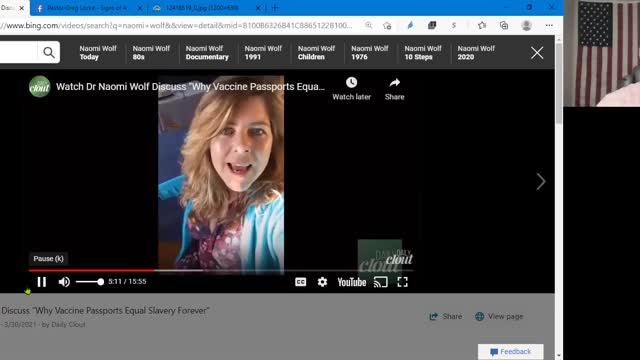
Task: Toggle closed captions CC button
Action: pyautogui.click(x=300, y=282)
